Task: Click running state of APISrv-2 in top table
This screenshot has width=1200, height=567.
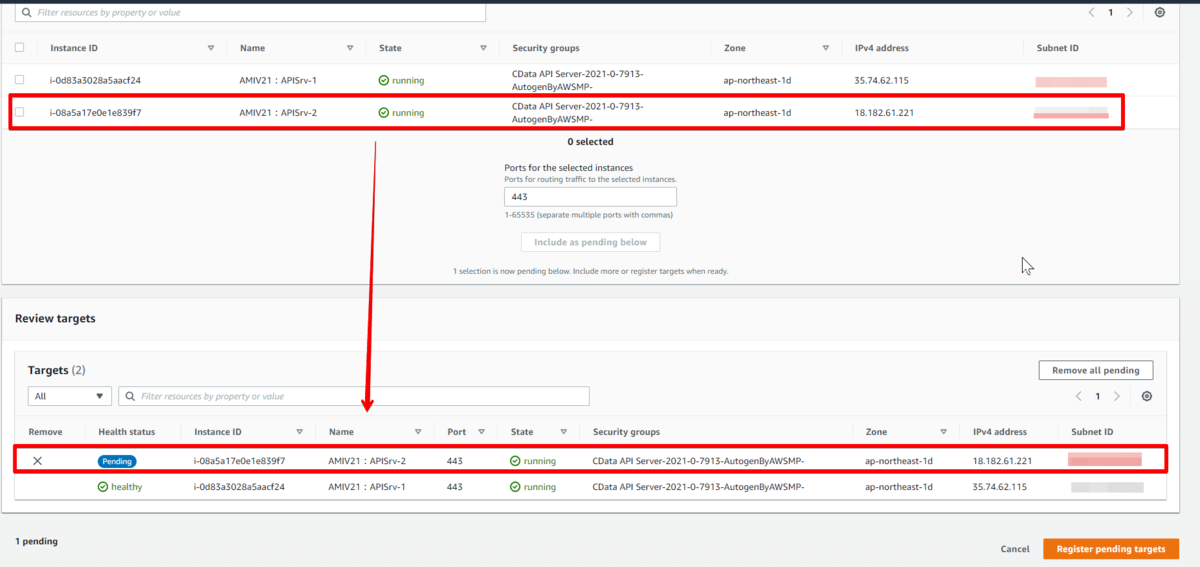Action: [401, 113]
